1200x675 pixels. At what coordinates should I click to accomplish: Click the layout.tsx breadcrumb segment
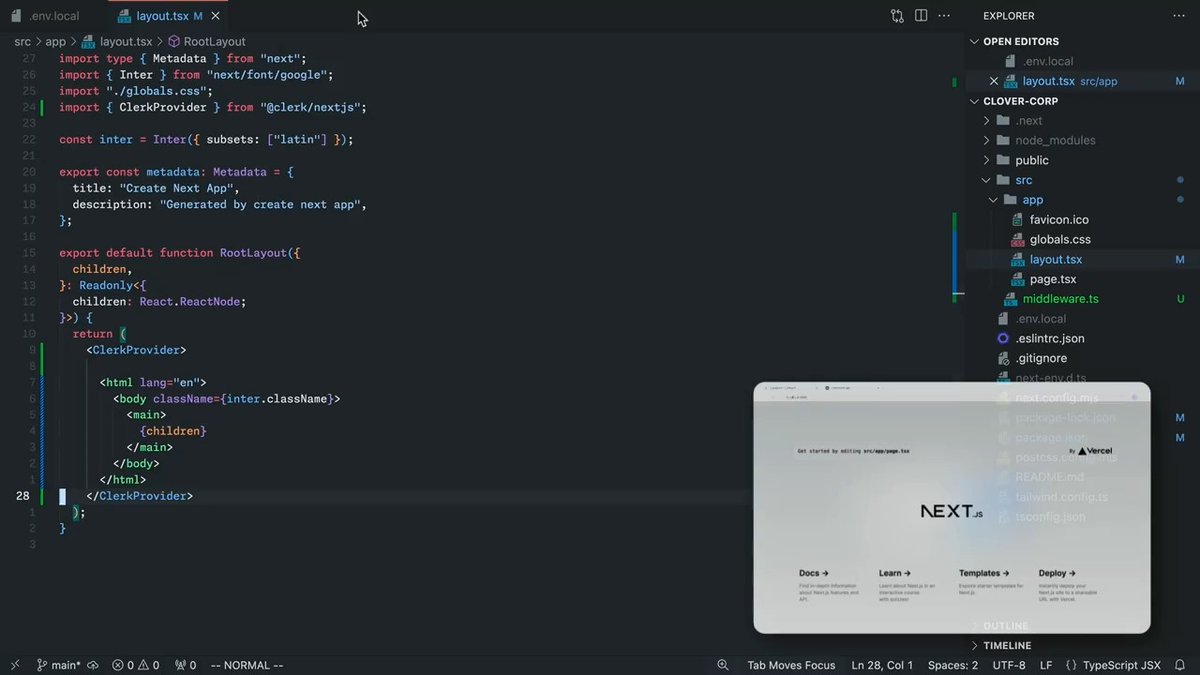126,42
